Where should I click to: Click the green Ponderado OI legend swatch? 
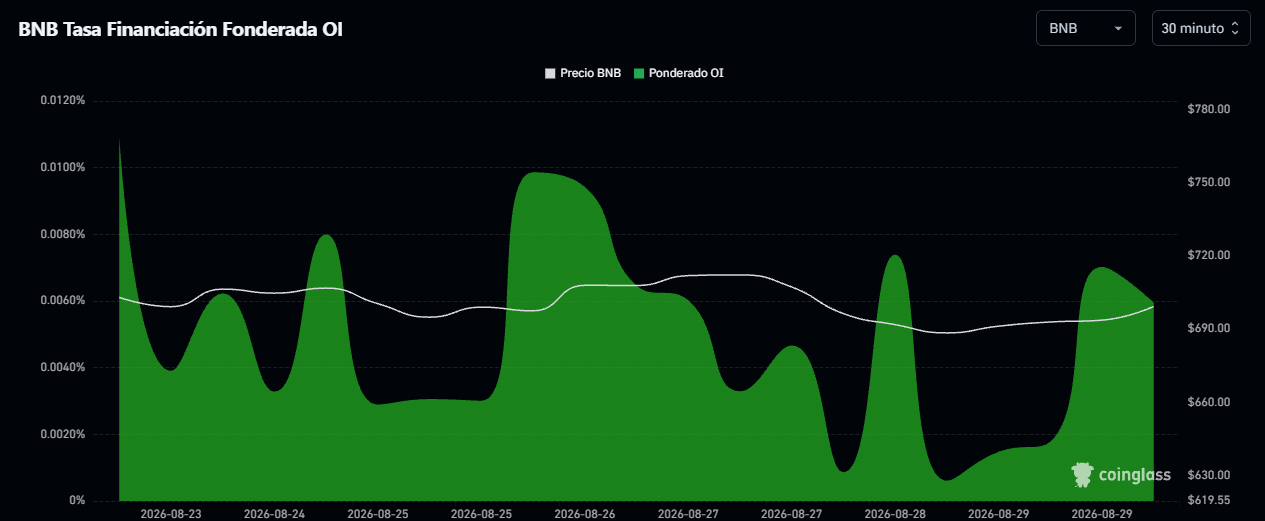(x=640, y=73)
